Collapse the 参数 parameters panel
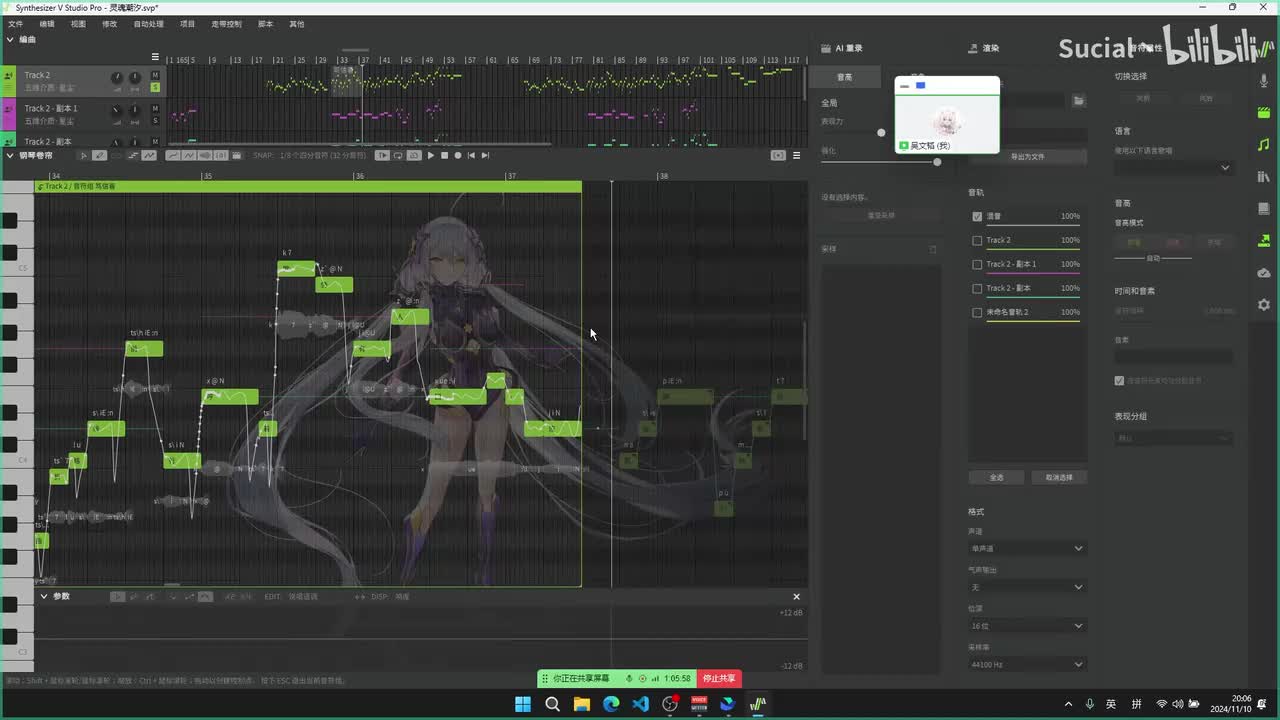This screenshot has width=1280, height=720. pyautogui.click(x=43, y=596)
